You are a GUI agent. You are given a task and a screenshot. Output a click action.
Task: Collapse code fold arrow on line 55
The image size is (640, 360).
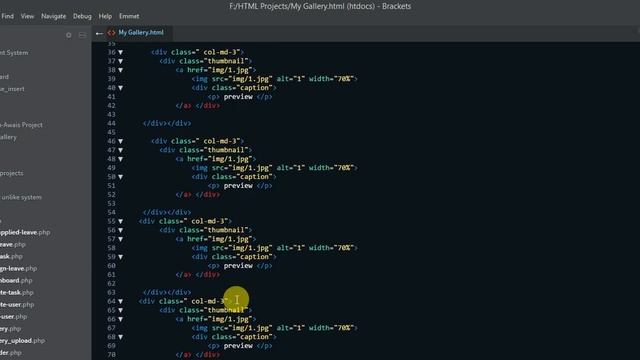pos(120,221)
